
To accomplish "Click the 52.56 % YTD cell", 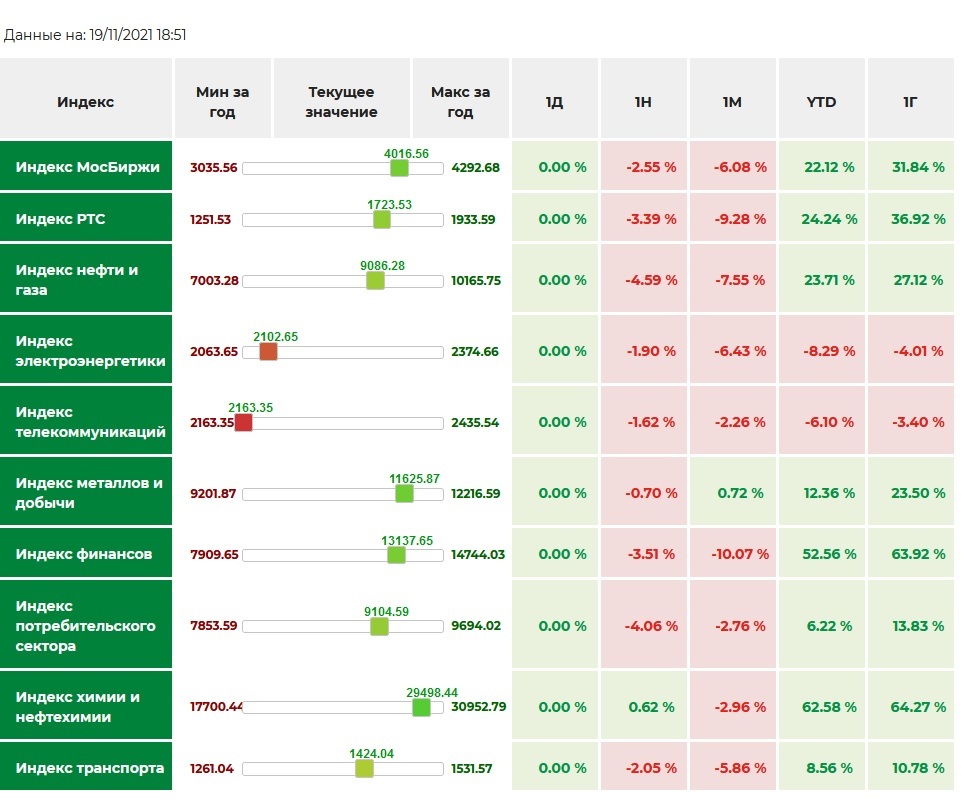I will [x=821, y=554].
